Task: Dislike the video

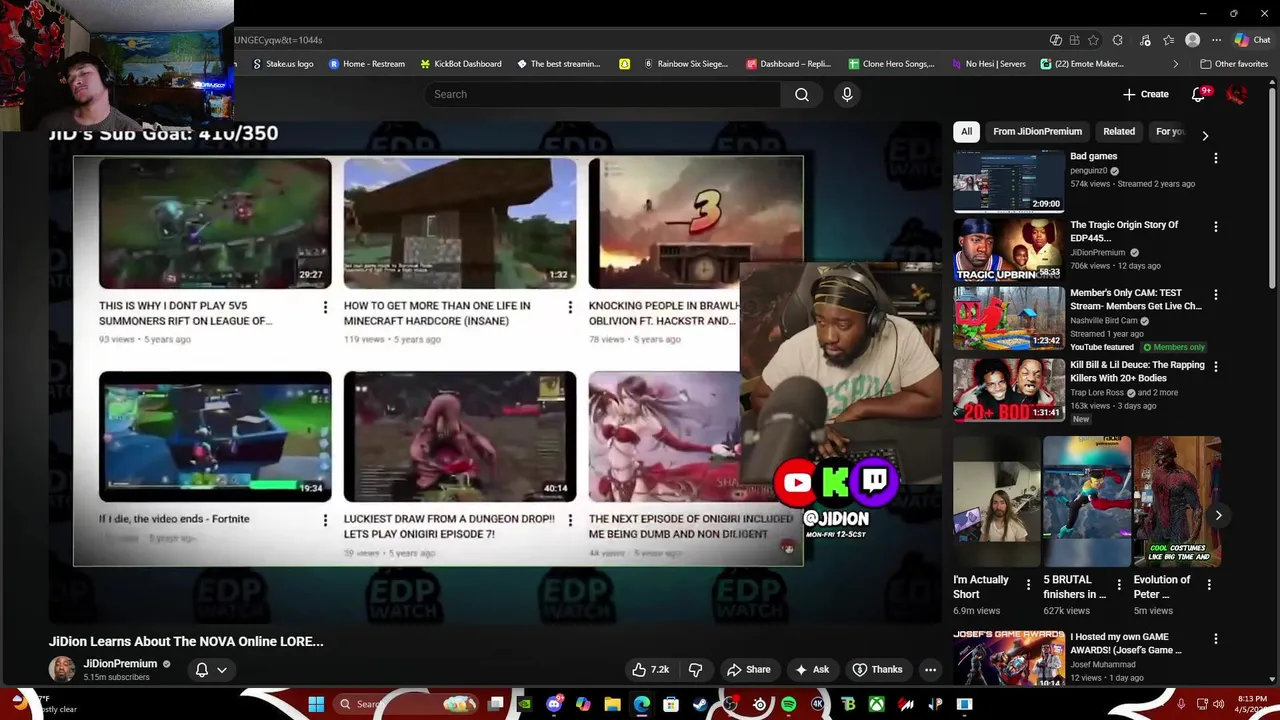Action: [696, 670]
